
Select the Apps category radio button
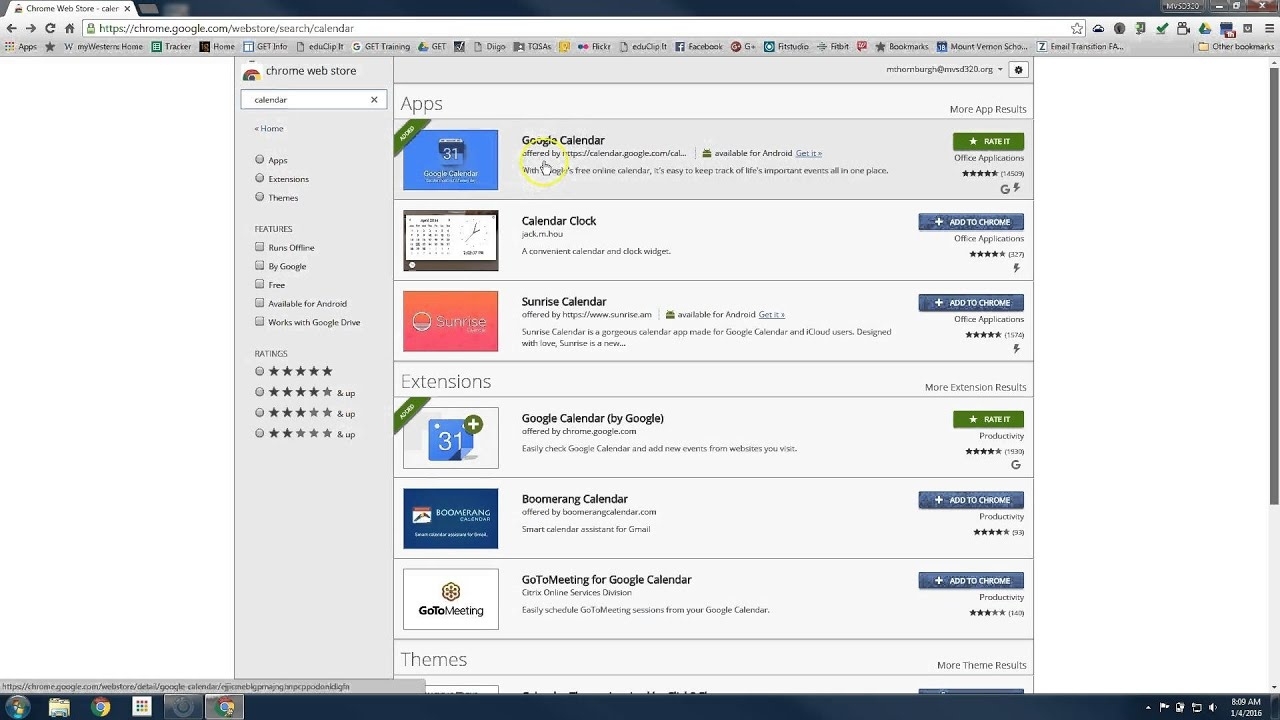[x=259, y=160]
